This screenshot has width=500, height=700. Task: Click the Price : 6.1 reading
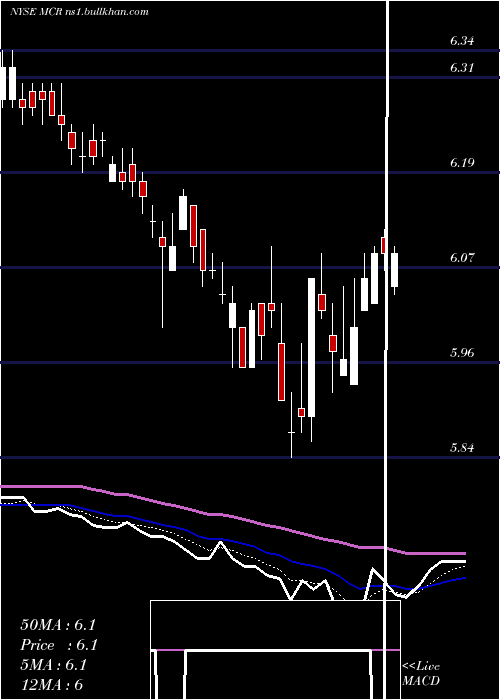tap(59, 645)
